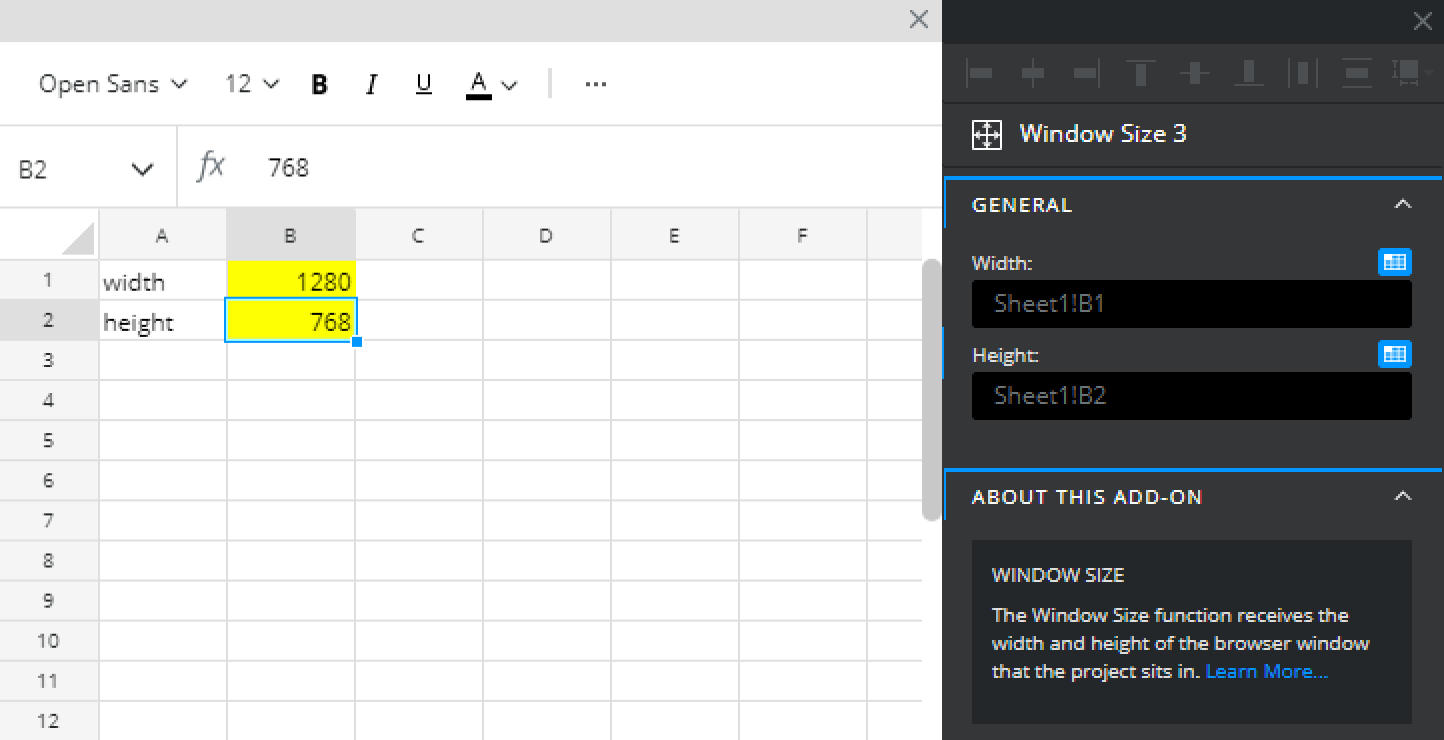Click the Window Size add-on icon

tap(987, 135)
